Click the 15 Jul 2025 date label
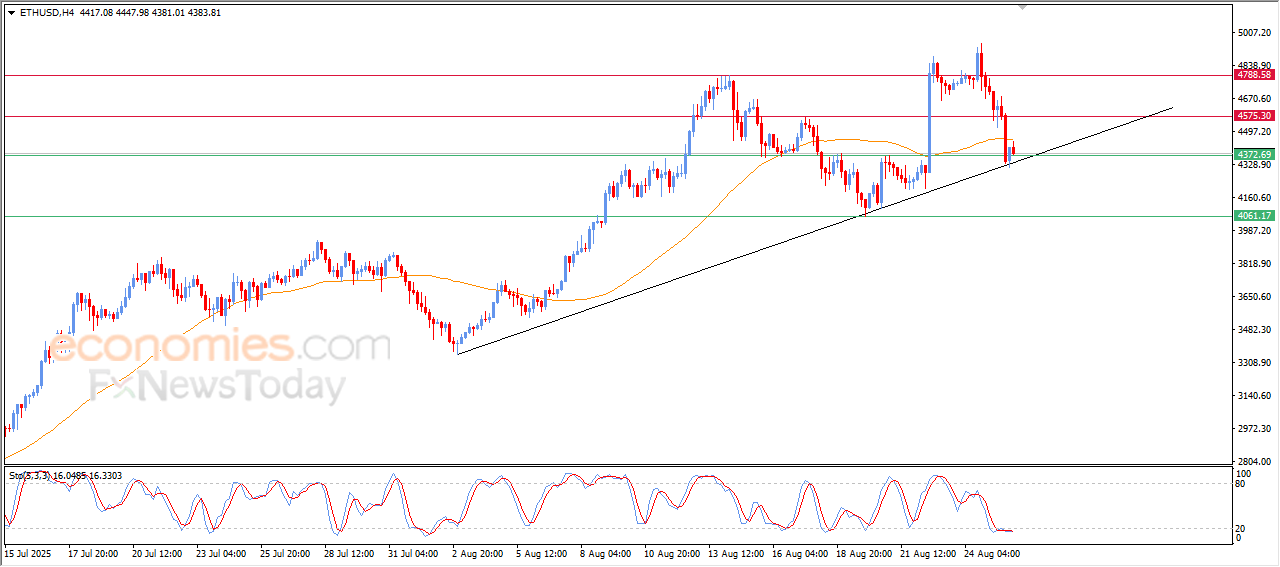 coord(27,552)
